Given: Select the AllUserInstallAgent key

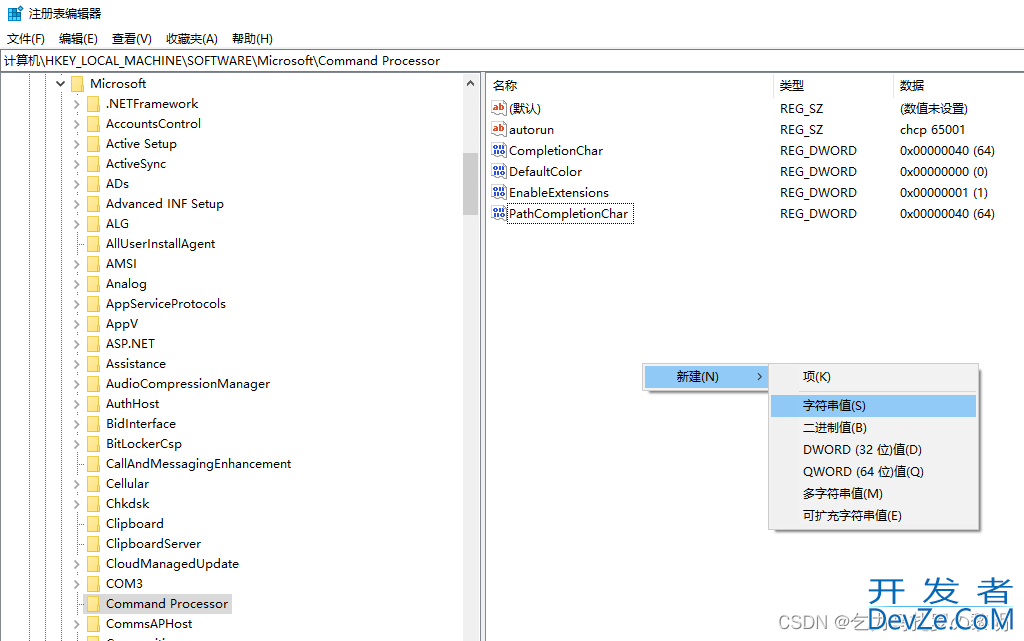Looking at the screenshot, I should point(161,243).
